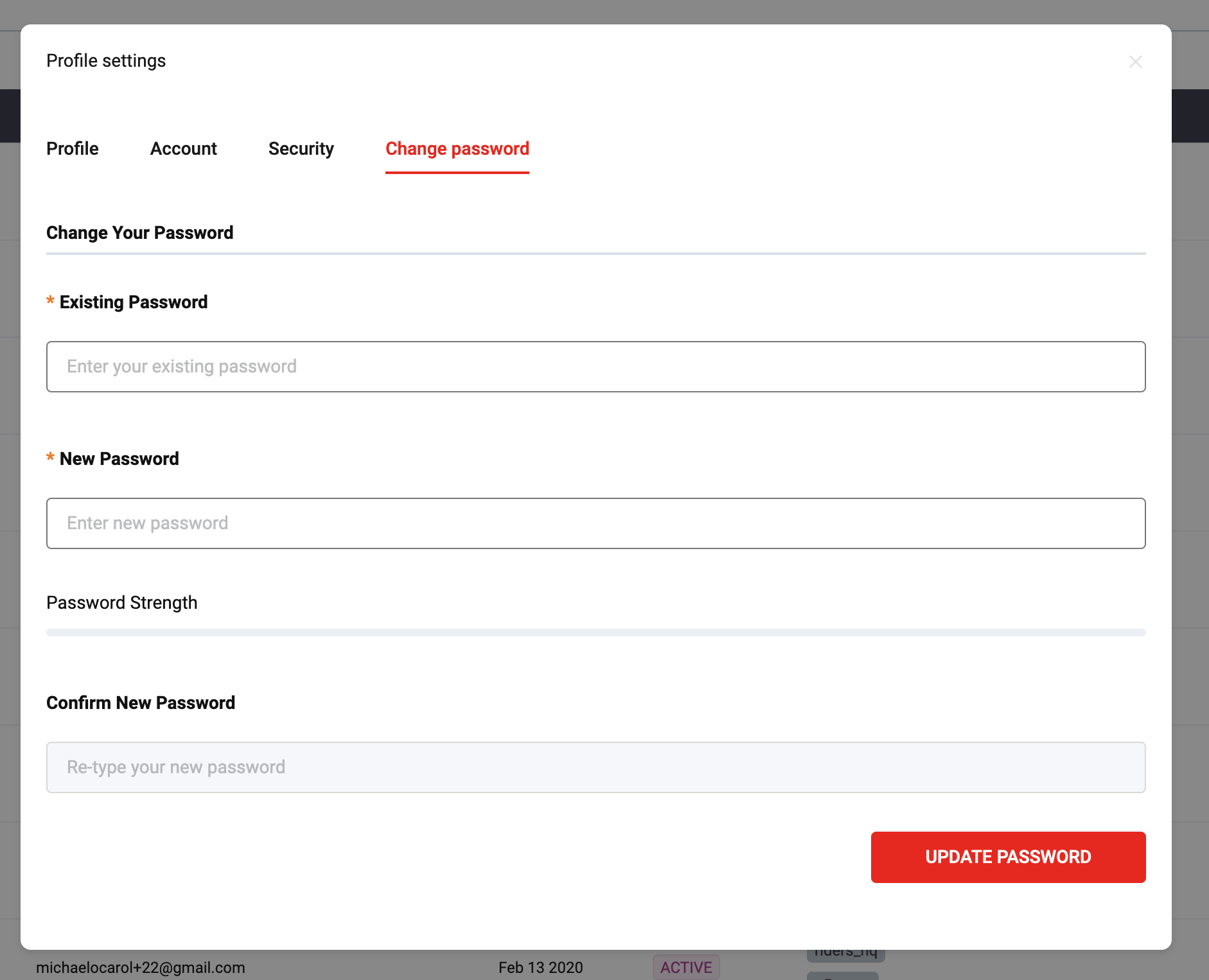Click the 'New Password' label

(119, 459)
